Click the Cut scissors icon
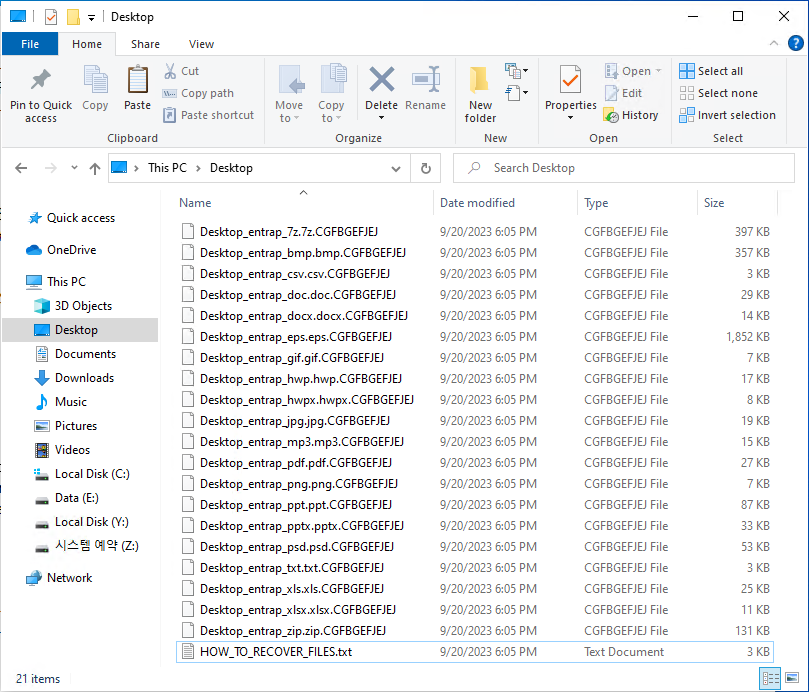The image size is (809, 692). pos(170,71)
